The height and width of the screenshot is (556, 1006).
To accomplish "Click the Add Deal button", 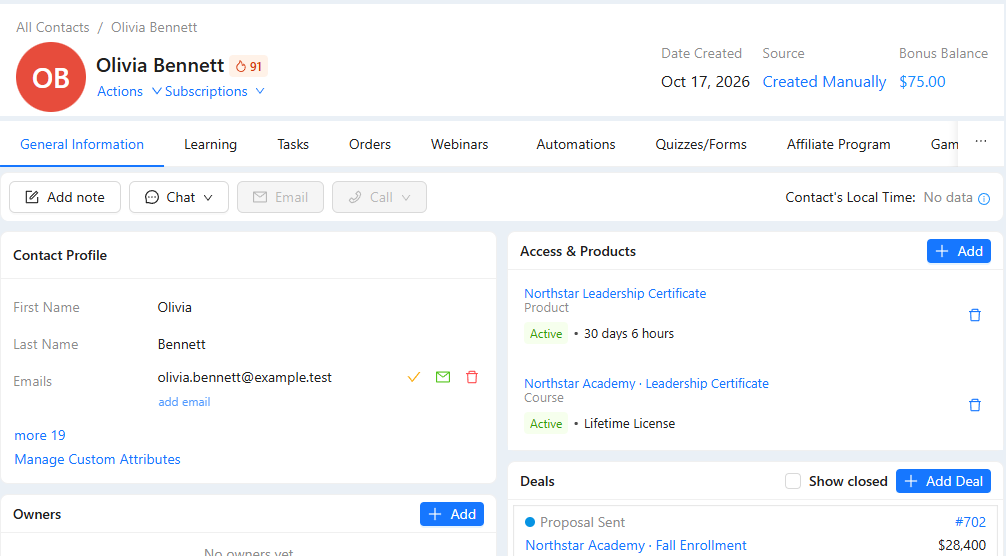I will (x=943, y=481).
